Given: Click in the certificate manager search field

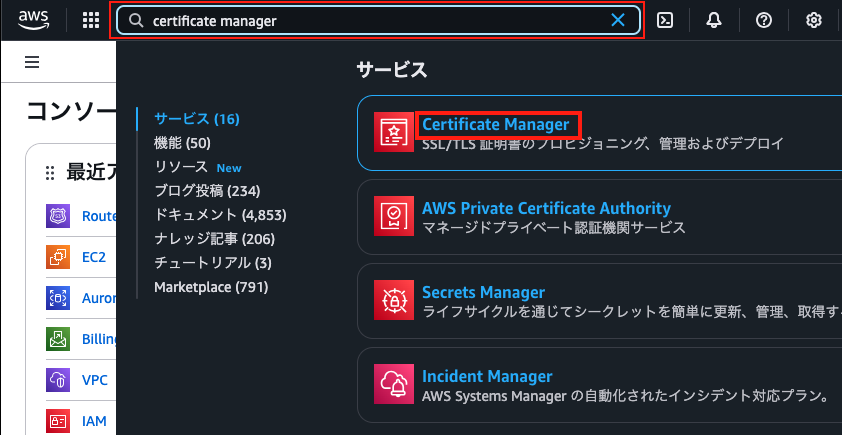Looking at the screenshot, I should coord(379,20).
